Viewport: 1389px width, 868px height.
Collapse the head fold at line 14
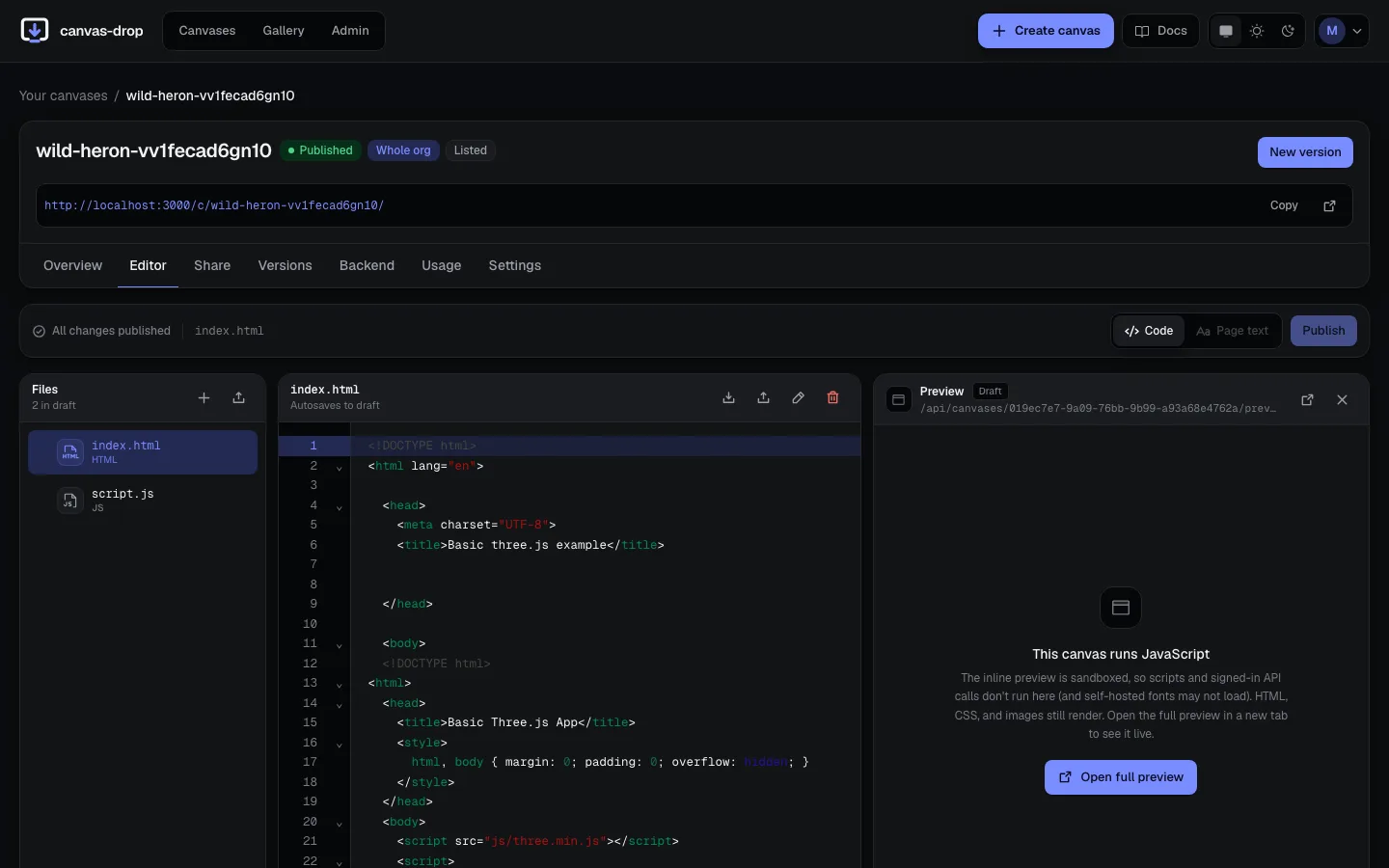click(x=339, y=705)
